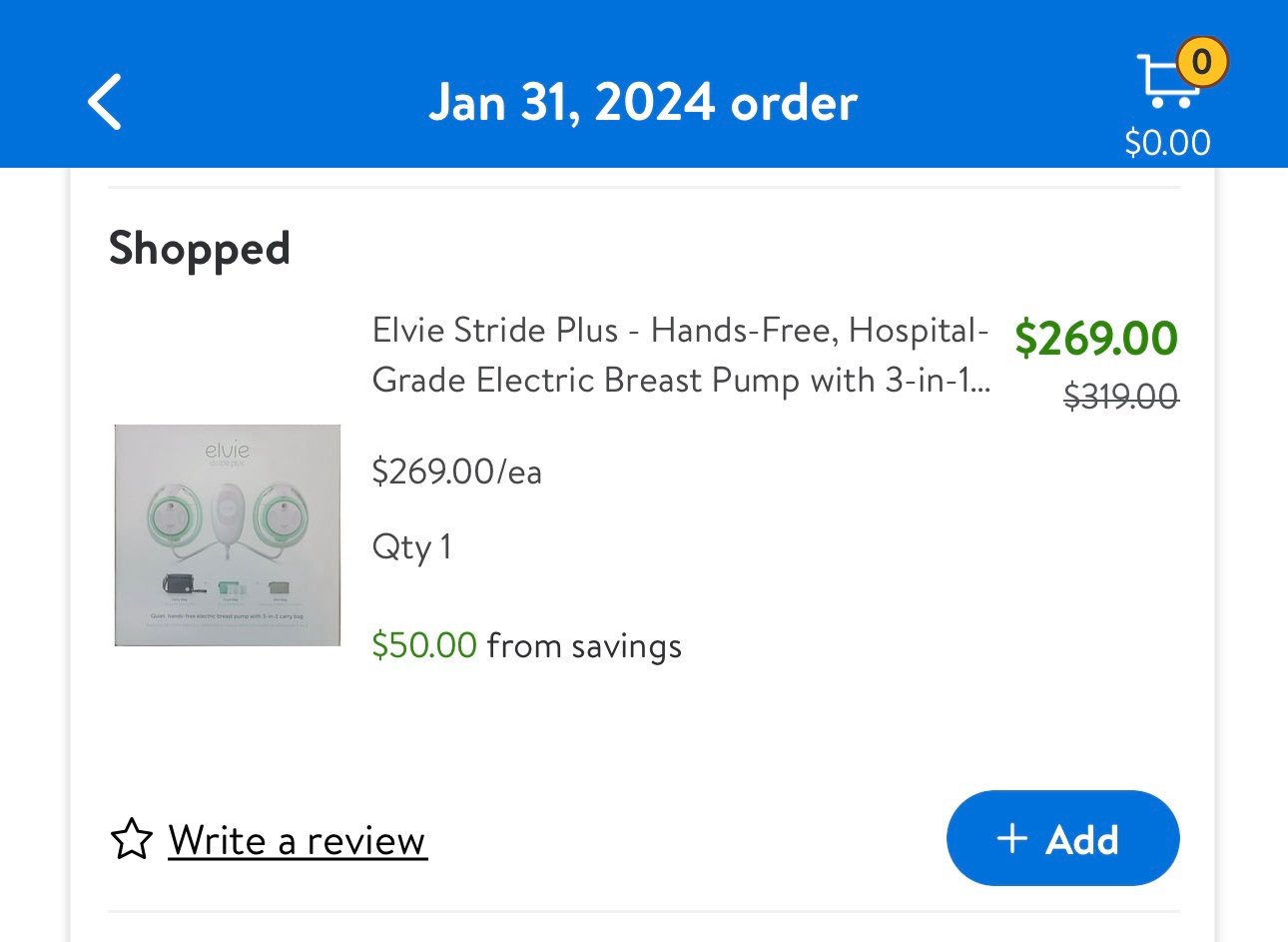Tap the yellow cart item count badge
1288x942 pixels.
click(1201, 63)
